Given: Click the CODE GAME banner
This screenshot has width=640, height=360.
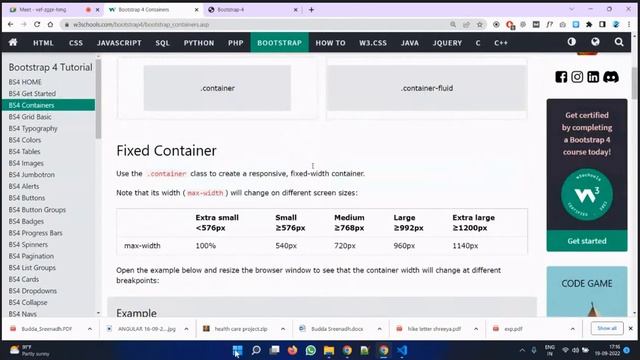Looking at the screenshot, I should [587, 291].
